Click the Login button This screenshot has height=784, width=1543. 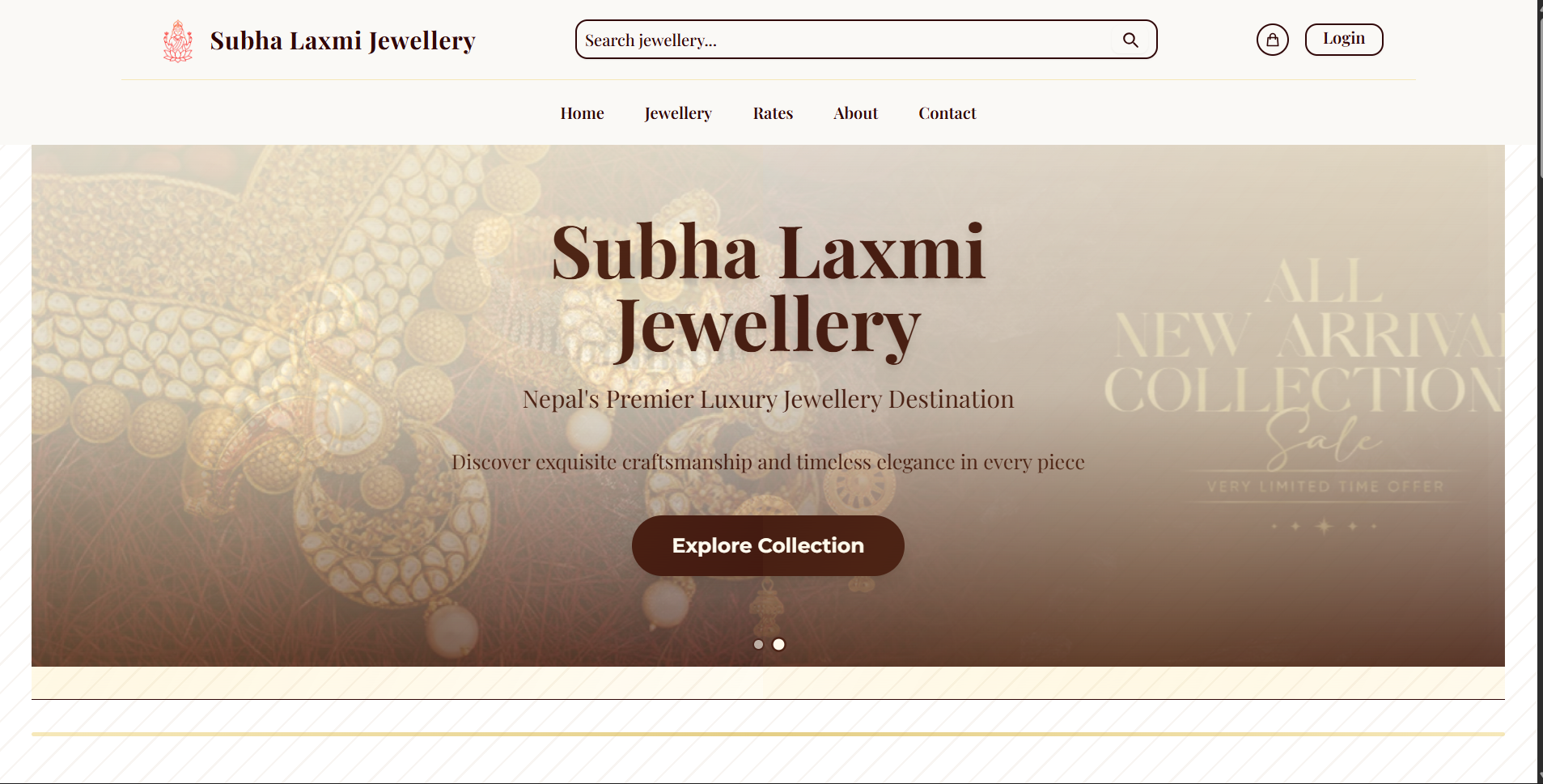[1344, 39]
